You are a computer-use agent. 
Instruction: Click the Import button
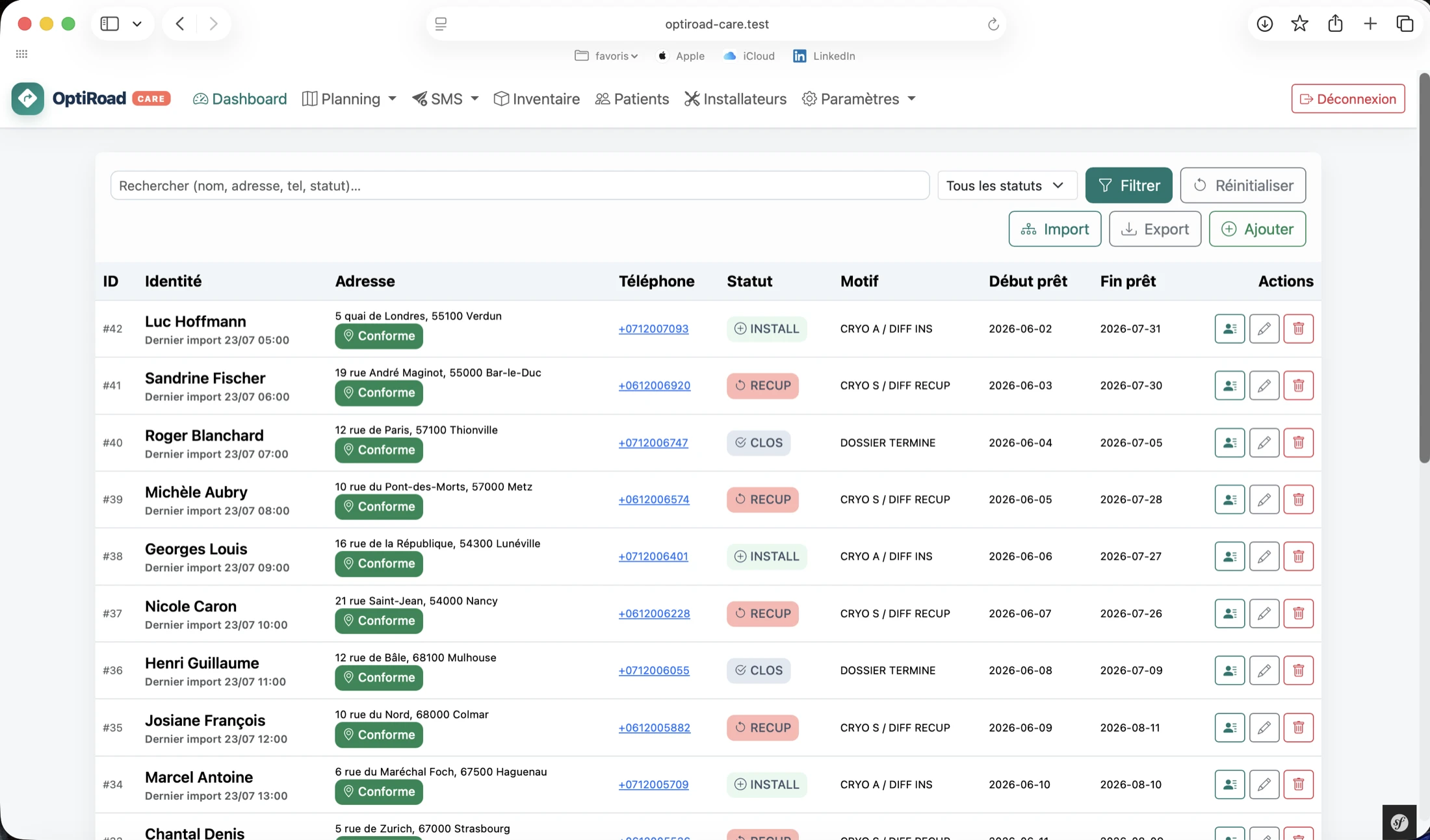coord(1054,229)
